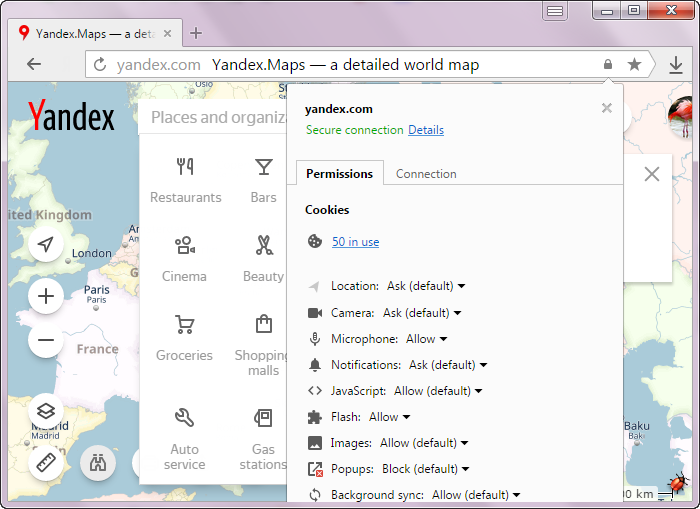Viewport: 700px width, 509px height.
Task: Click the London label on map
Action: point(92,253)
